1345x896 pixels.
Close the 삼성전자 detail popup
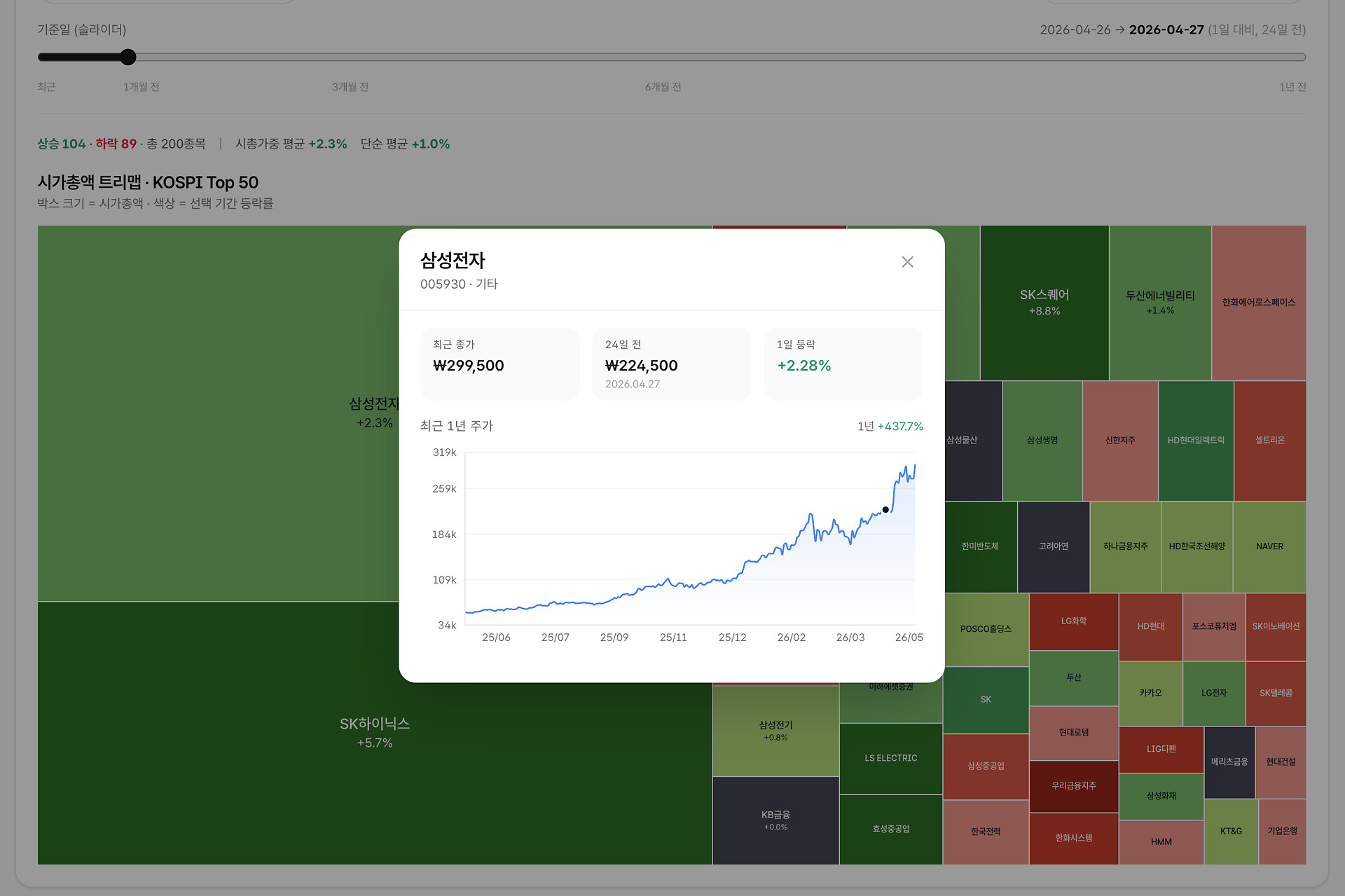(907, 262)
